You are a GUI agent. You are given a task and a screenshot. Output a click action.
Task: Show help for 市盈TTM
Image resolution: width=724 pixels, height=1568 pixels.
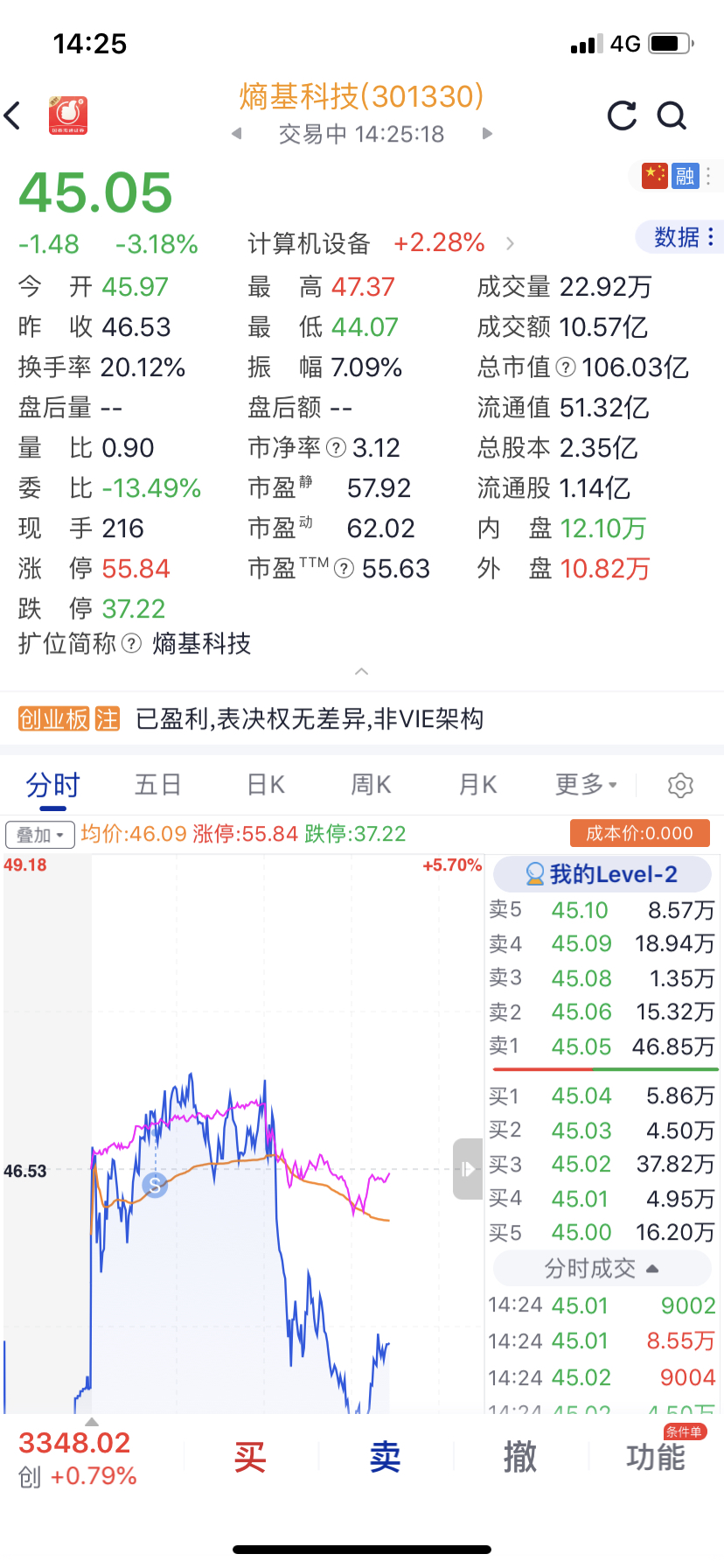(x=345, y=569)
